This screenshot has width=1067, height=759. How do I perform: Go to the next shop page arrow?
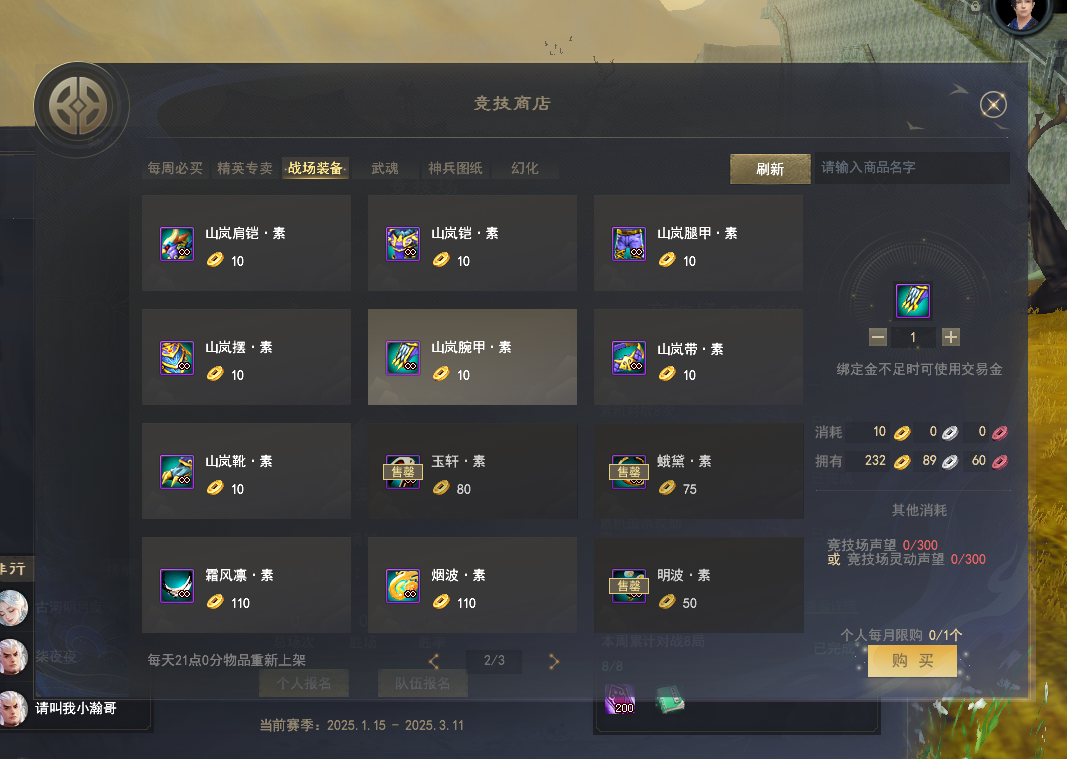click(x=554, y=661)
